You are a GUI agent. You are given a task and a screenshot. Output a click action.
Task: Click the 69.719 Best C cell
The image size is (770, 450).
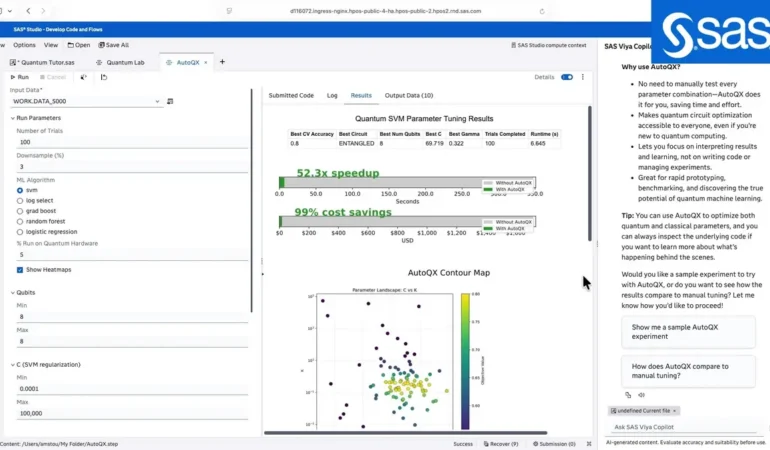[435, 143]
